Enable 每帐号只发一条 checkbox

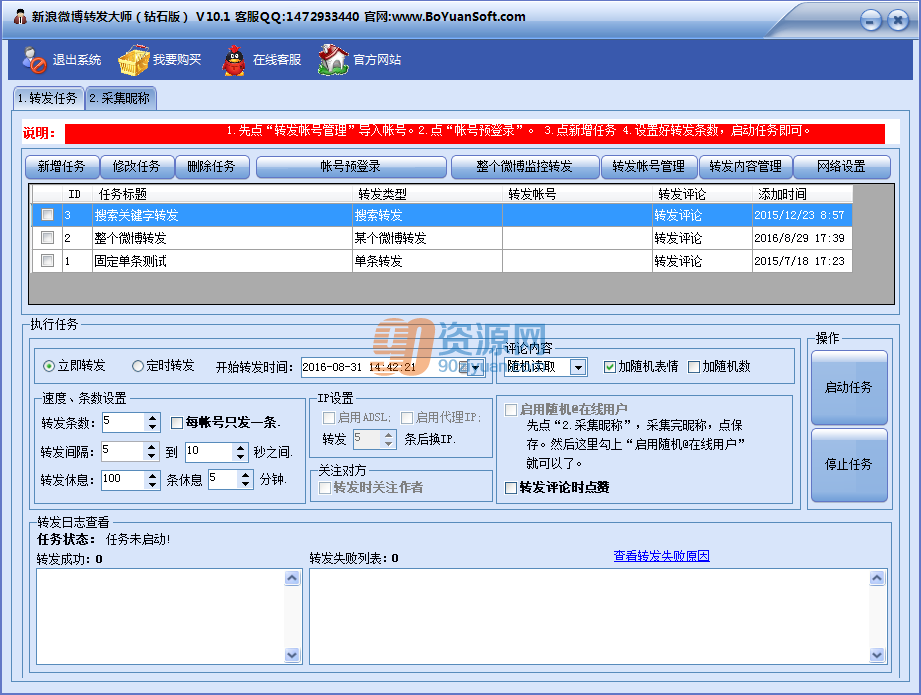(x=176, y=422)
